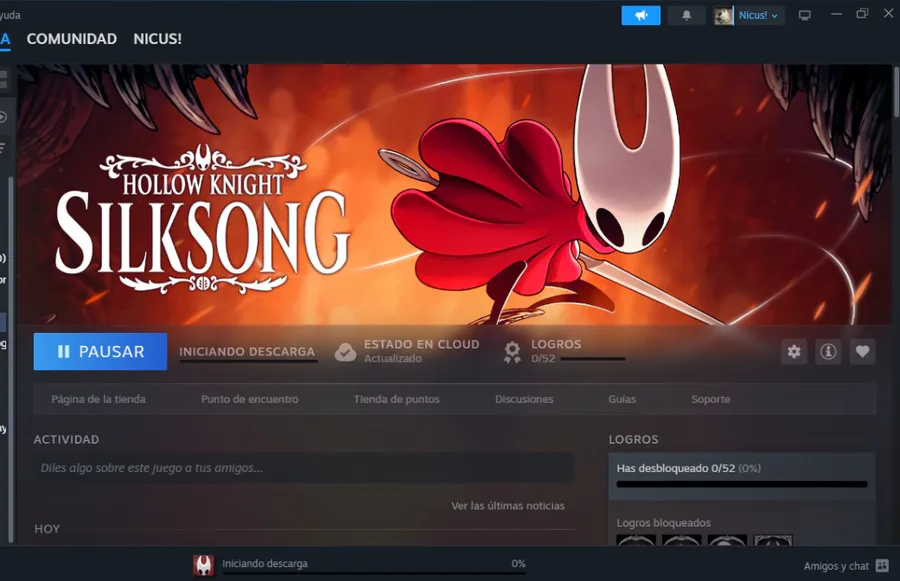The width and height of the screenshot is (900, 581).
Task: Open the notifications bell
Action: tap(686, 16)
